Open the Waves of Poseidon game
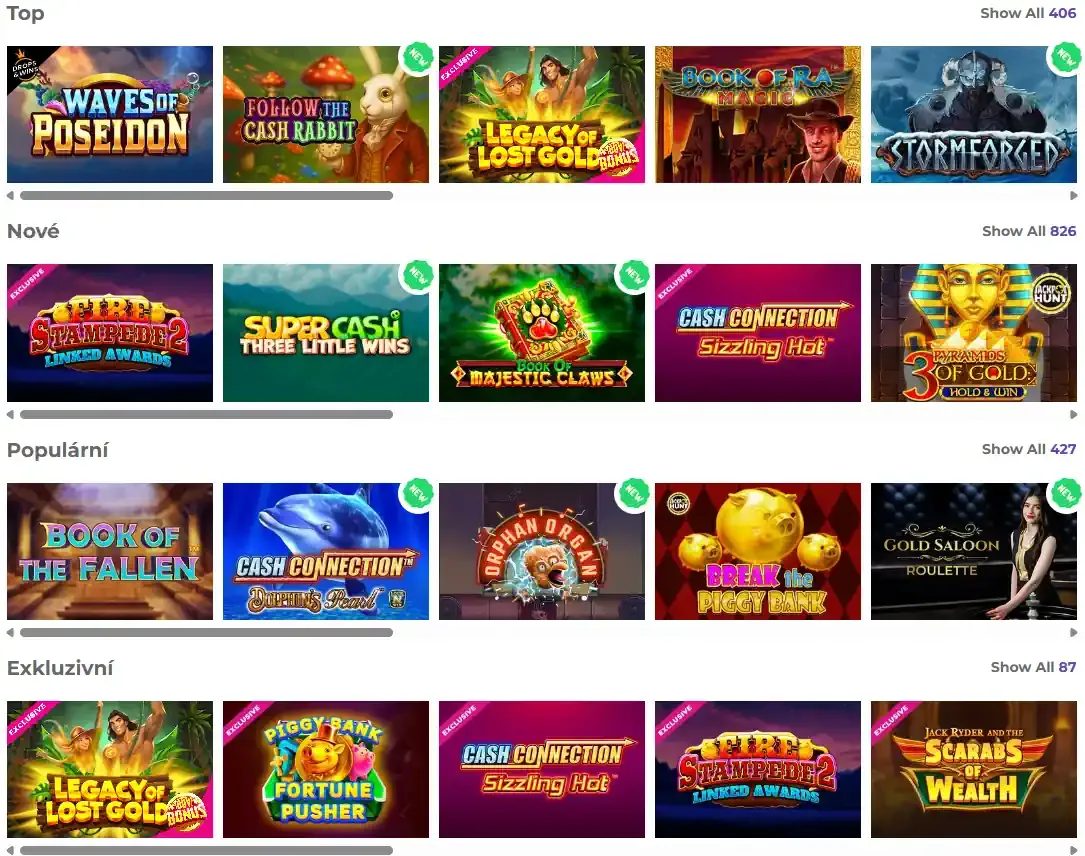 point(110,114)
